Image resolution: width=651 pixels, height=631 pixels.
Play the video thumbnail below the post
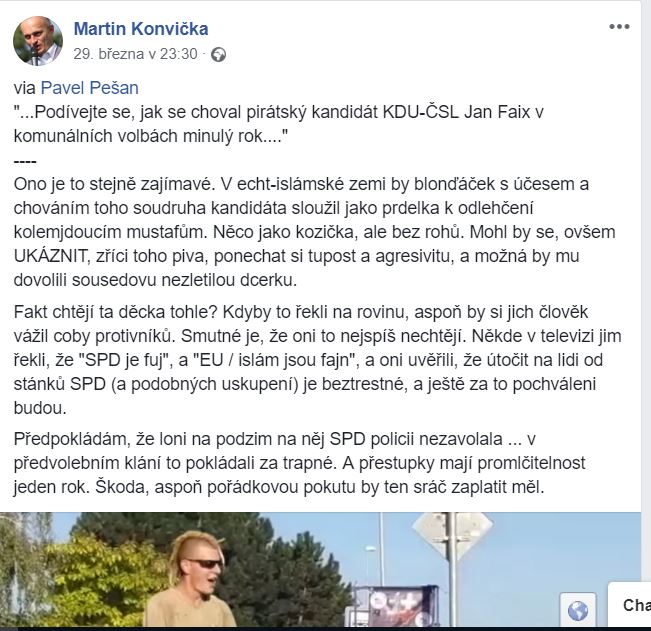(320, 570)
